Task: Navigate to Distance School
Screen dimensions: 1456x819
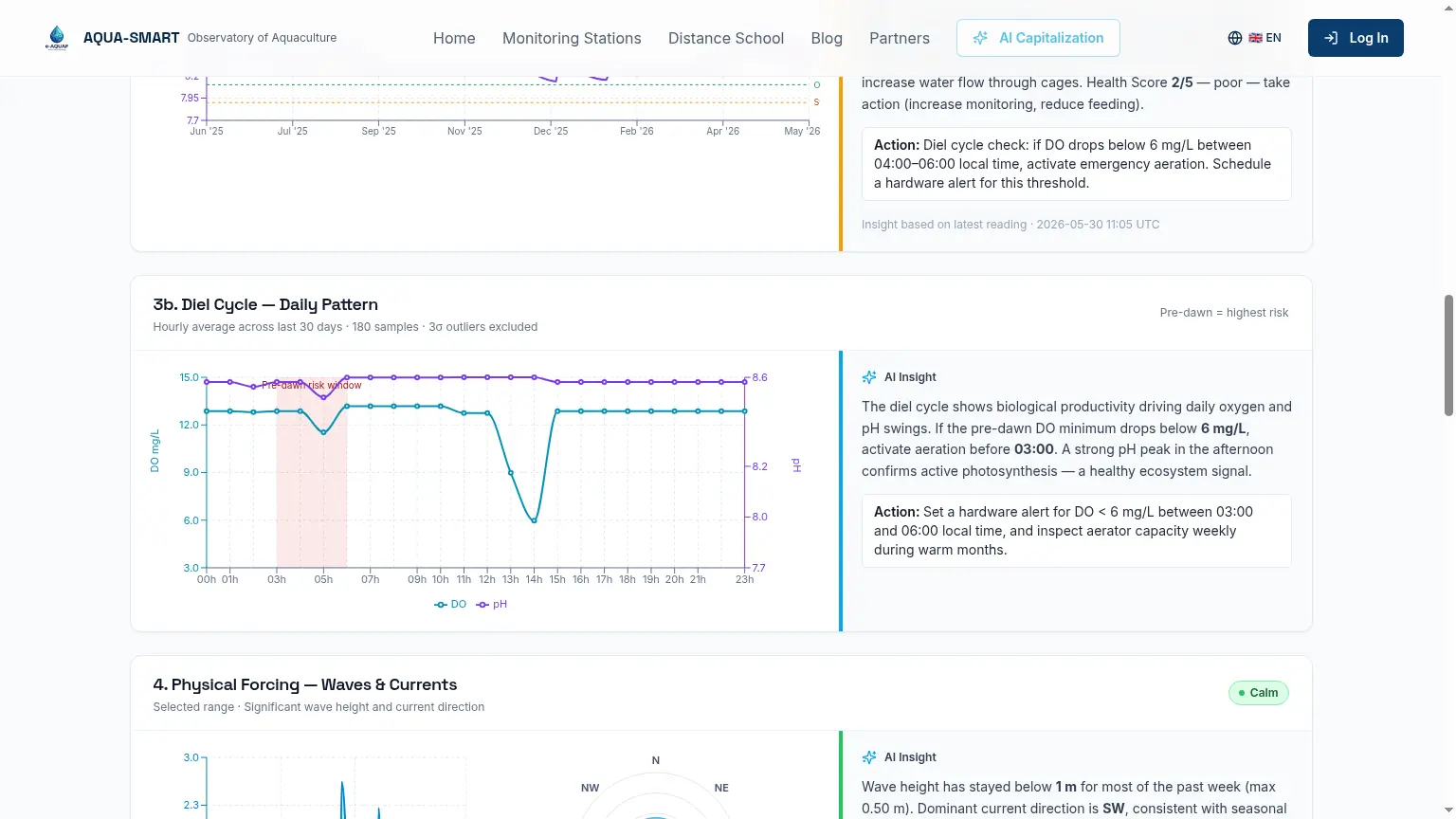Action: [x=726, y=38]
